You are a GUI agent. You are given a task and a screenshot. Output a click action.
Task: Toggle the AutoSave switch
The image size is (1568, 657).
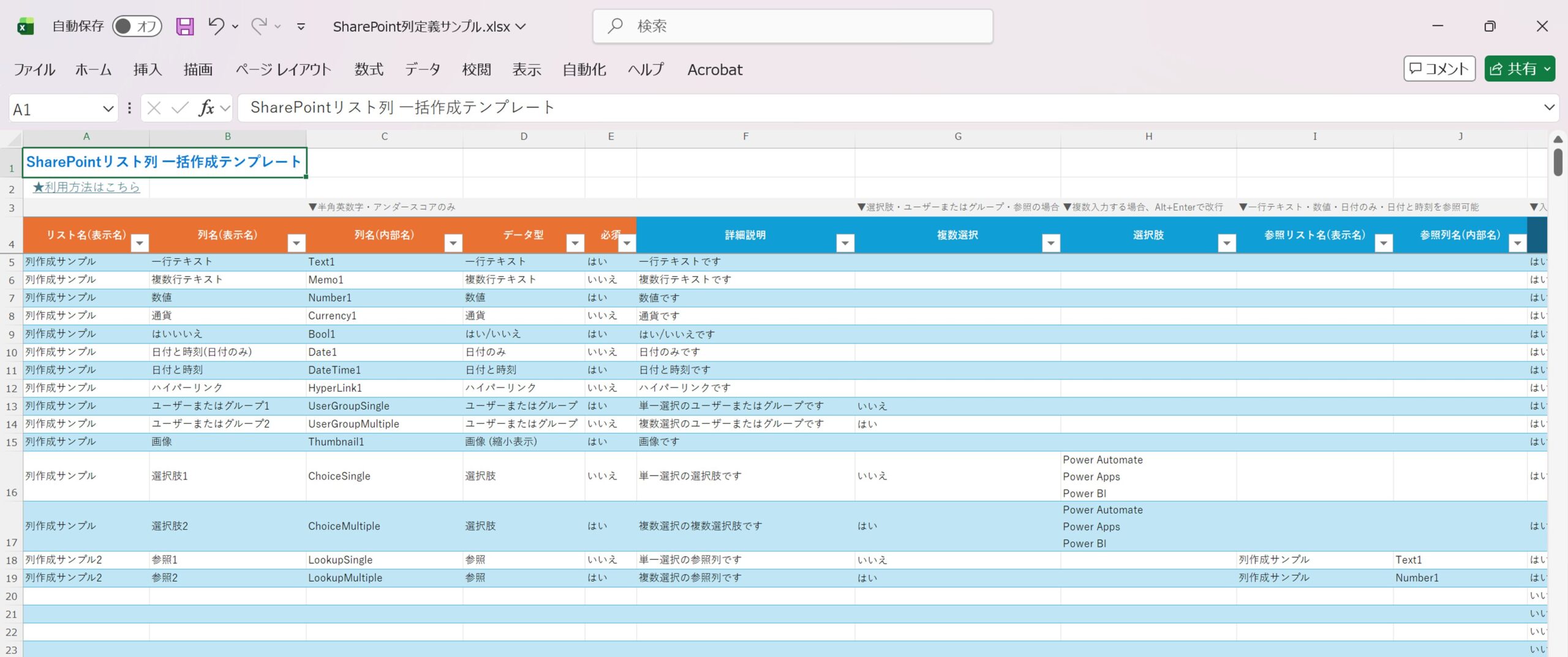tap(137, 26)
